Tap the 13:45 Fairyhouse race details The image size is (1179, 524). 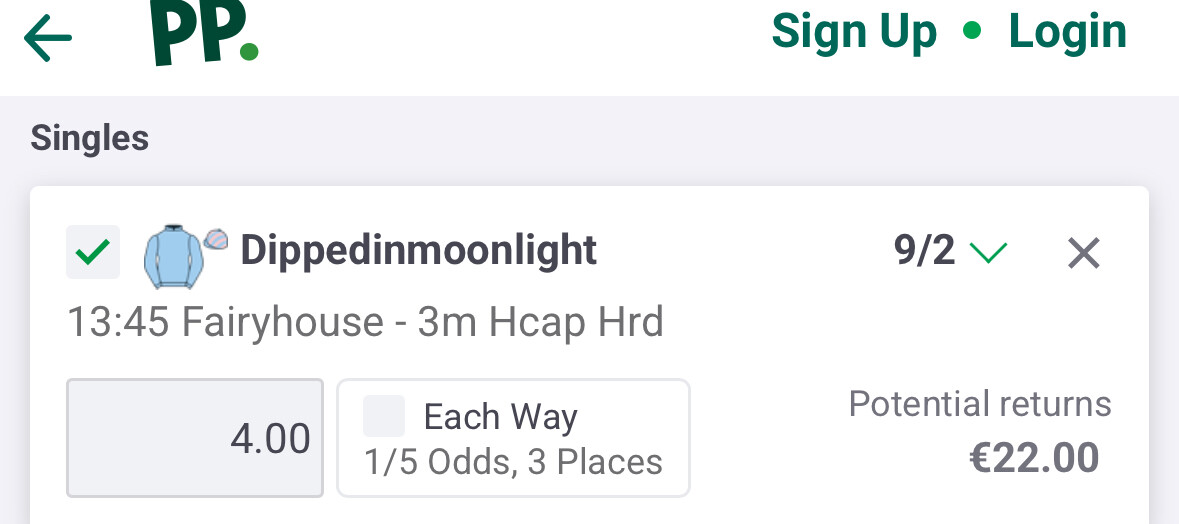coord(365,322)
